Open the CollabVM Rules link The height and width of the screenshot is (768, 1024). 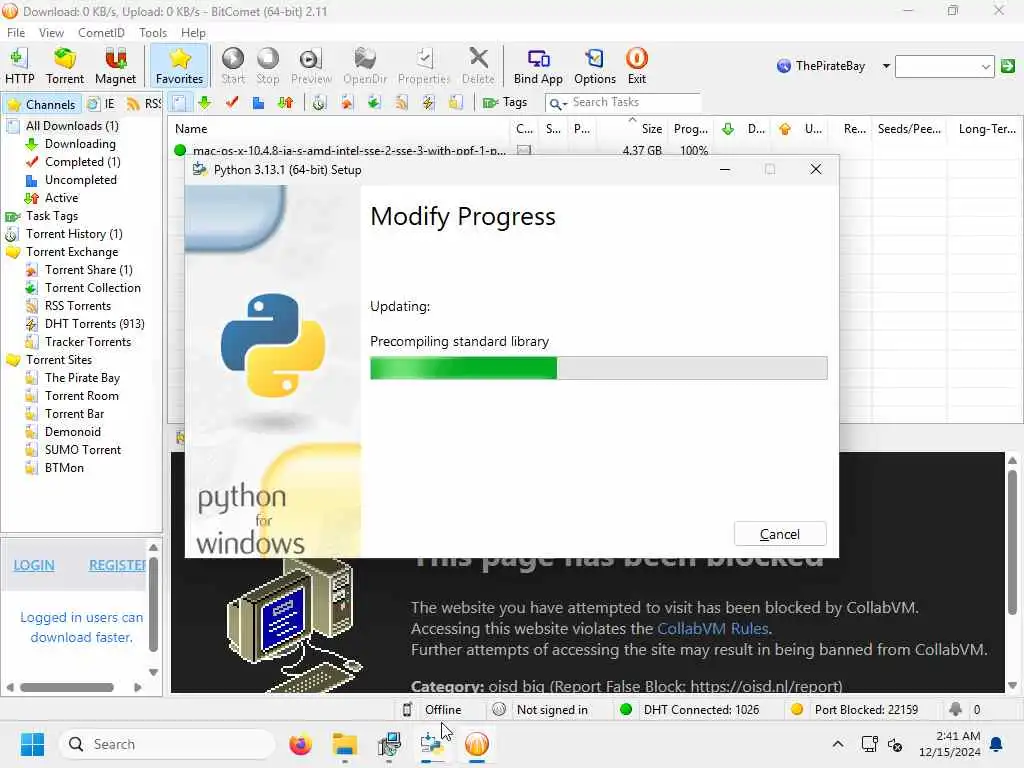point(712,628)
